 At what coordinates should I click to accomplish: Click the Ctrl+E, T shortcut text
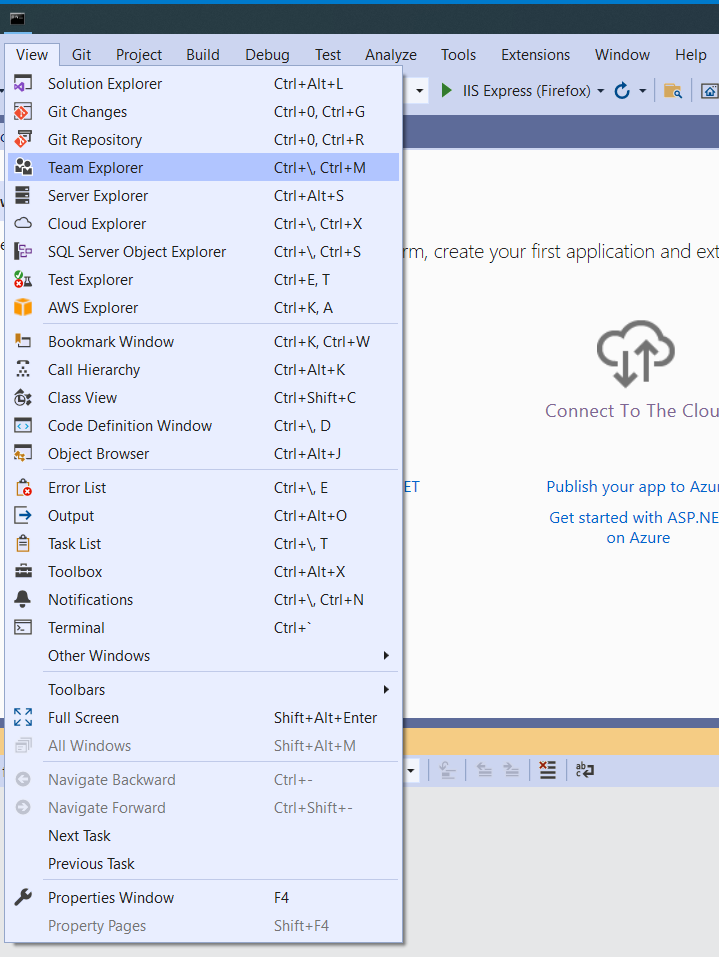[x=302, y=280]
